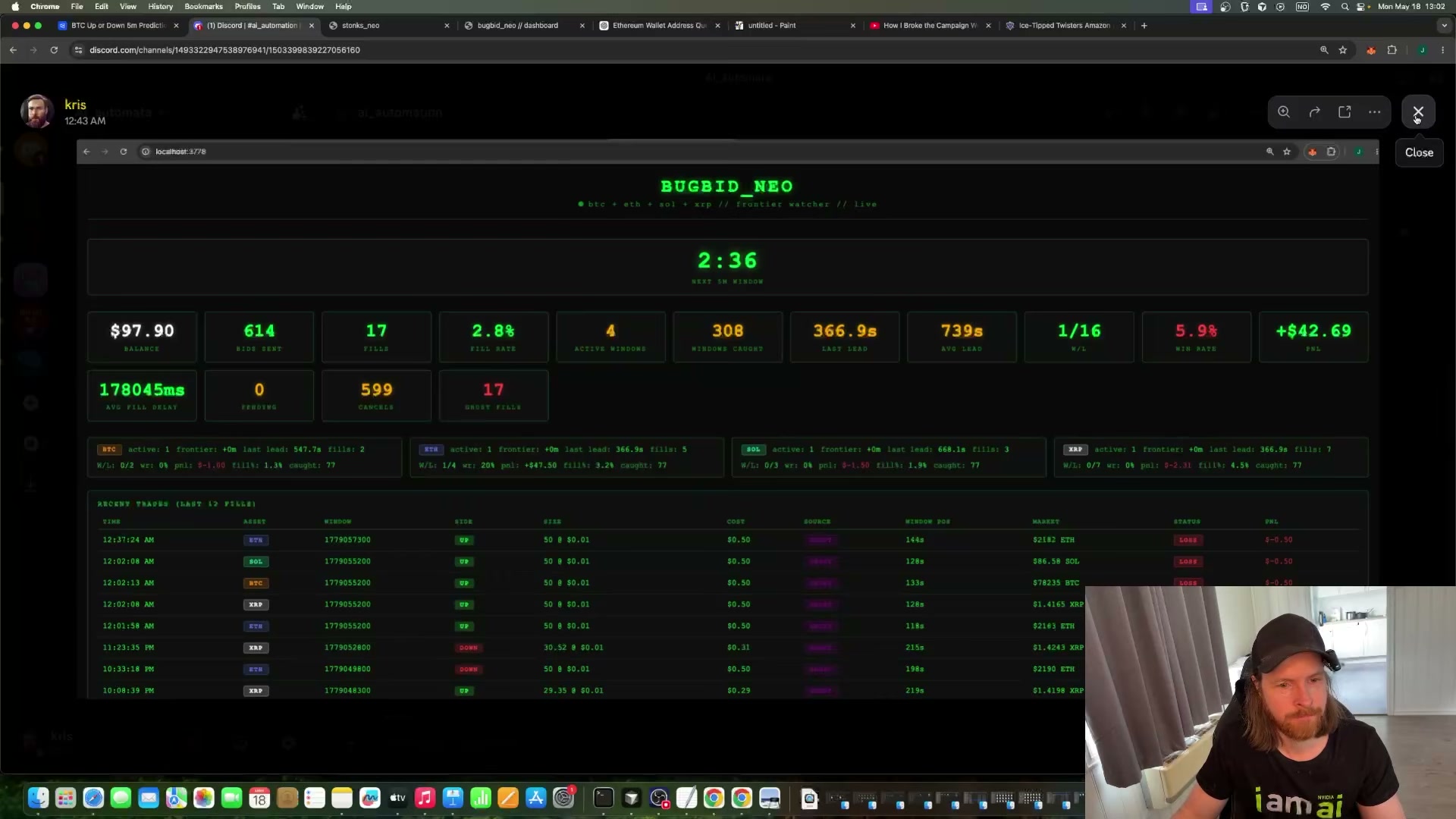This screenshot has height=819, width=1456.
Task: Open Chrome's three-dot menu
Action: coord(1442,50)
